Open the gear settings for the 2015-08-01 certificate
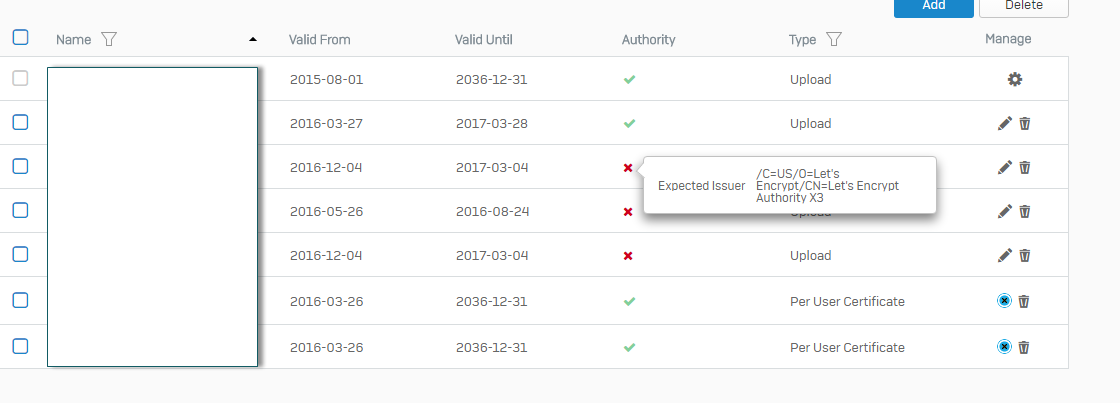The height and width of the screenshot is (403, 1120). 1014,79
